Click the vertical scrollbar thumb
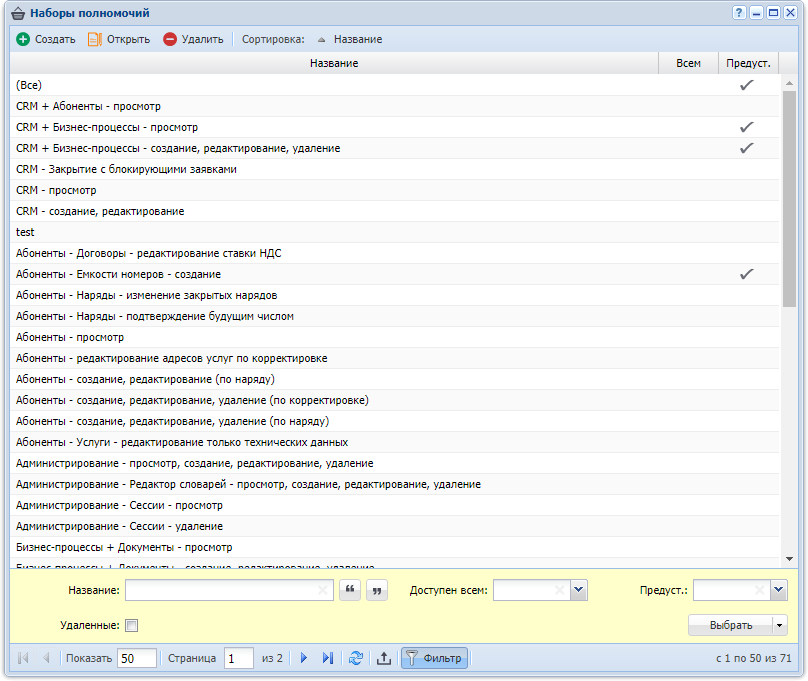 coord(789,199)
